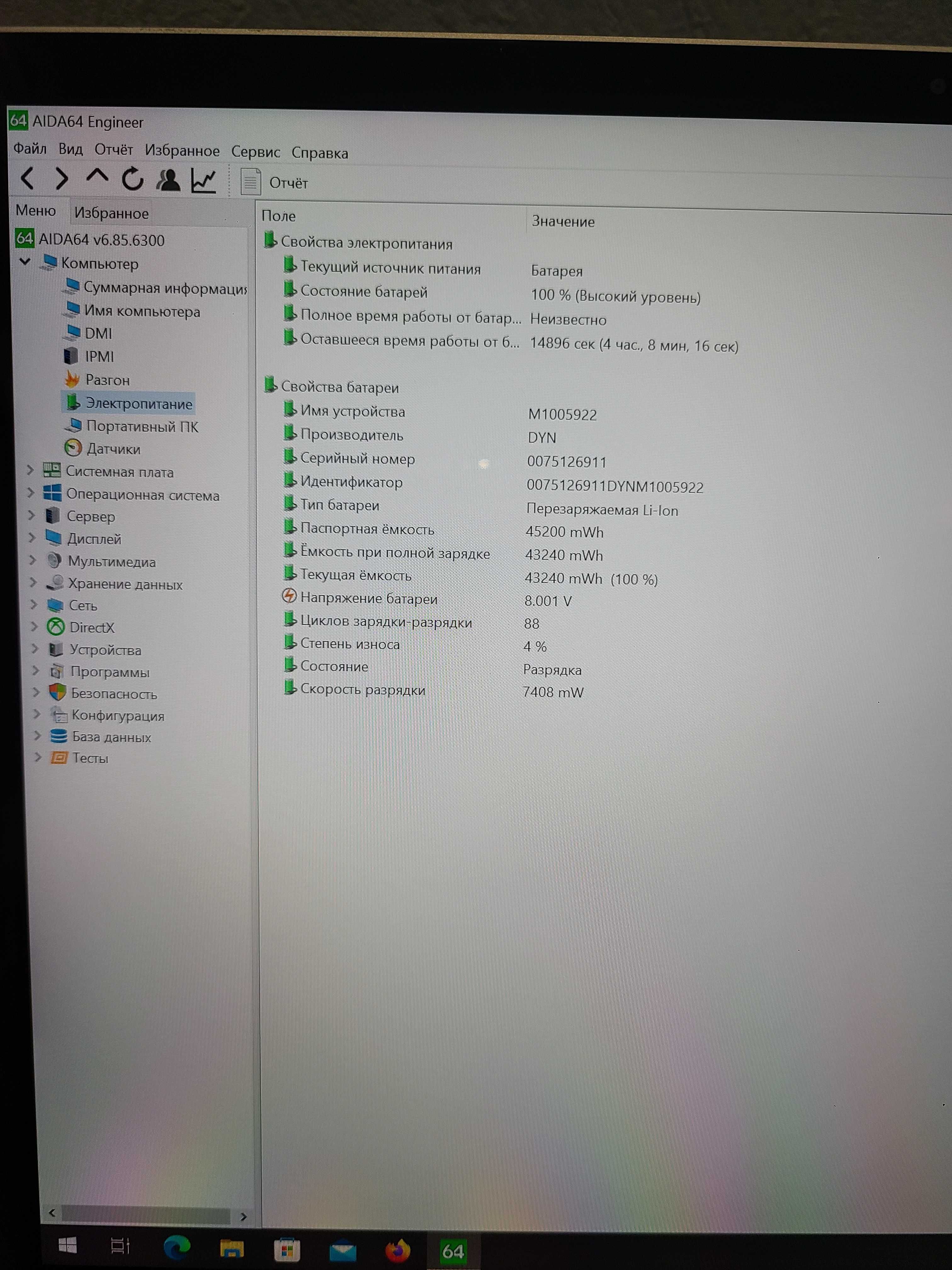Screen dimensions: 952x1270
Task: Refresh the current AIDA64 page
Action: tap(133, 180)
